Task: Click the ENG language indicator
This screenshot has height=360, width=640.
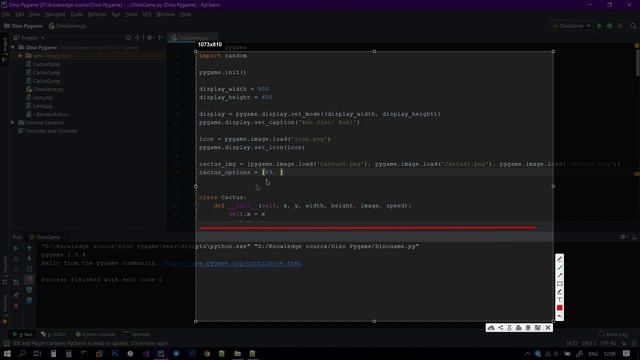Action: pos(593,354)
